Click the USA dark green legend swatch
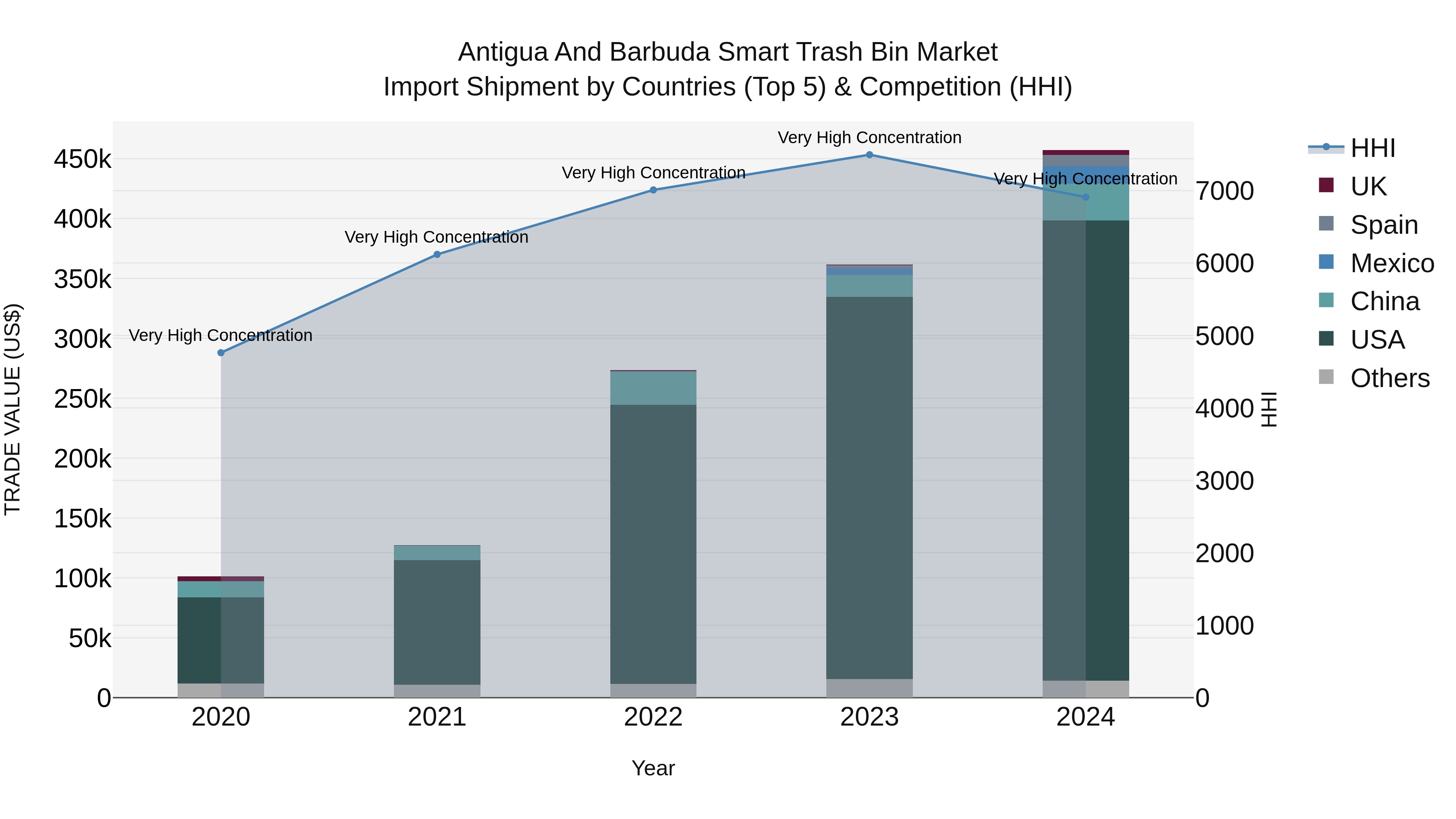This screenshot has width=1456, height=819. 1326,339
